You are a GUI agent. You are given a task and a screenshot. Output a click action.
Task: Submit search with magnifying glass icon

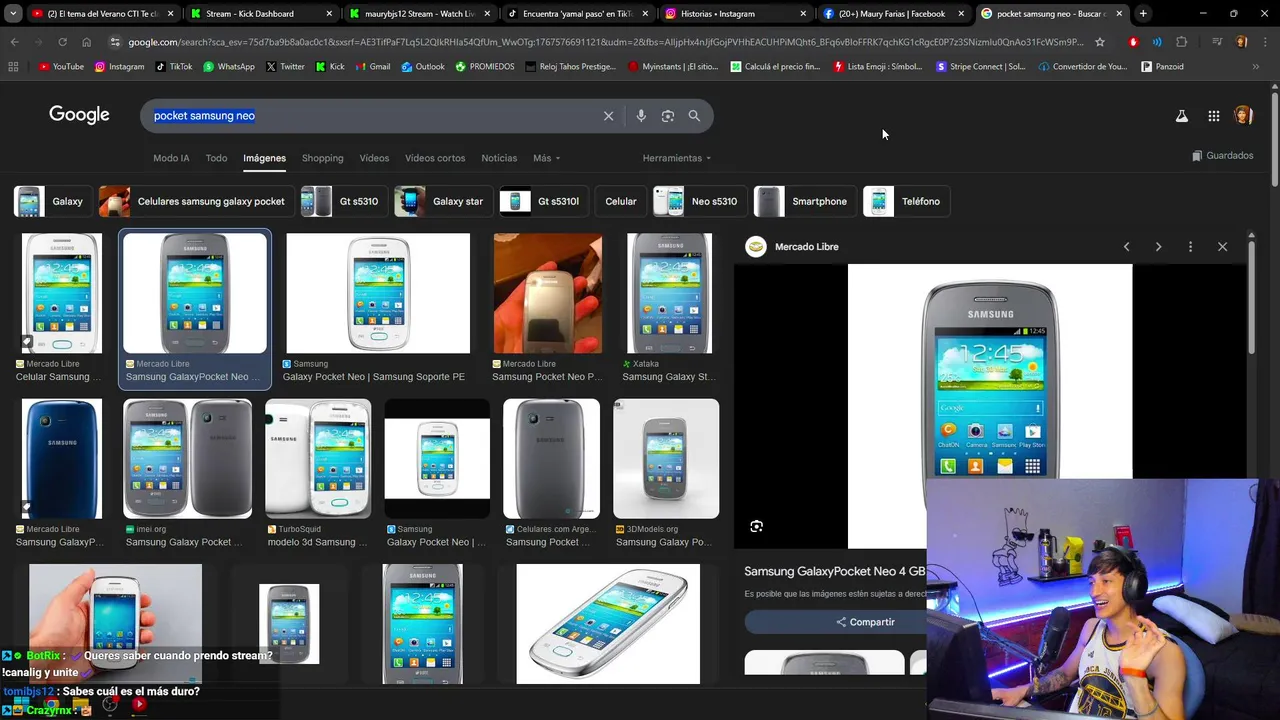click(694, 116)
